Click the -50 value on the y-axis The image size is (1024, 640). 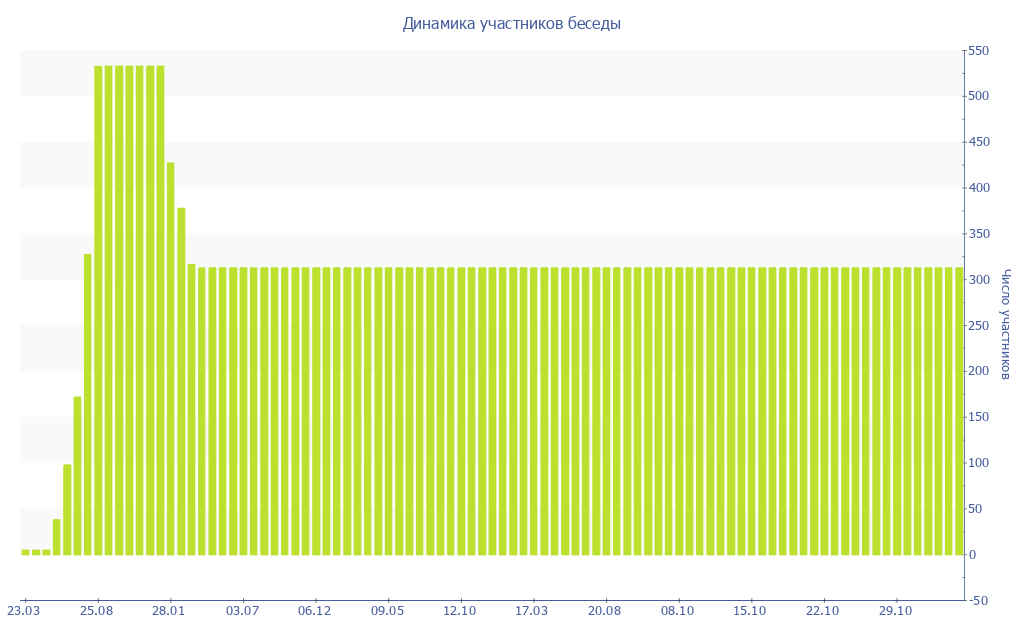point(978,600)
